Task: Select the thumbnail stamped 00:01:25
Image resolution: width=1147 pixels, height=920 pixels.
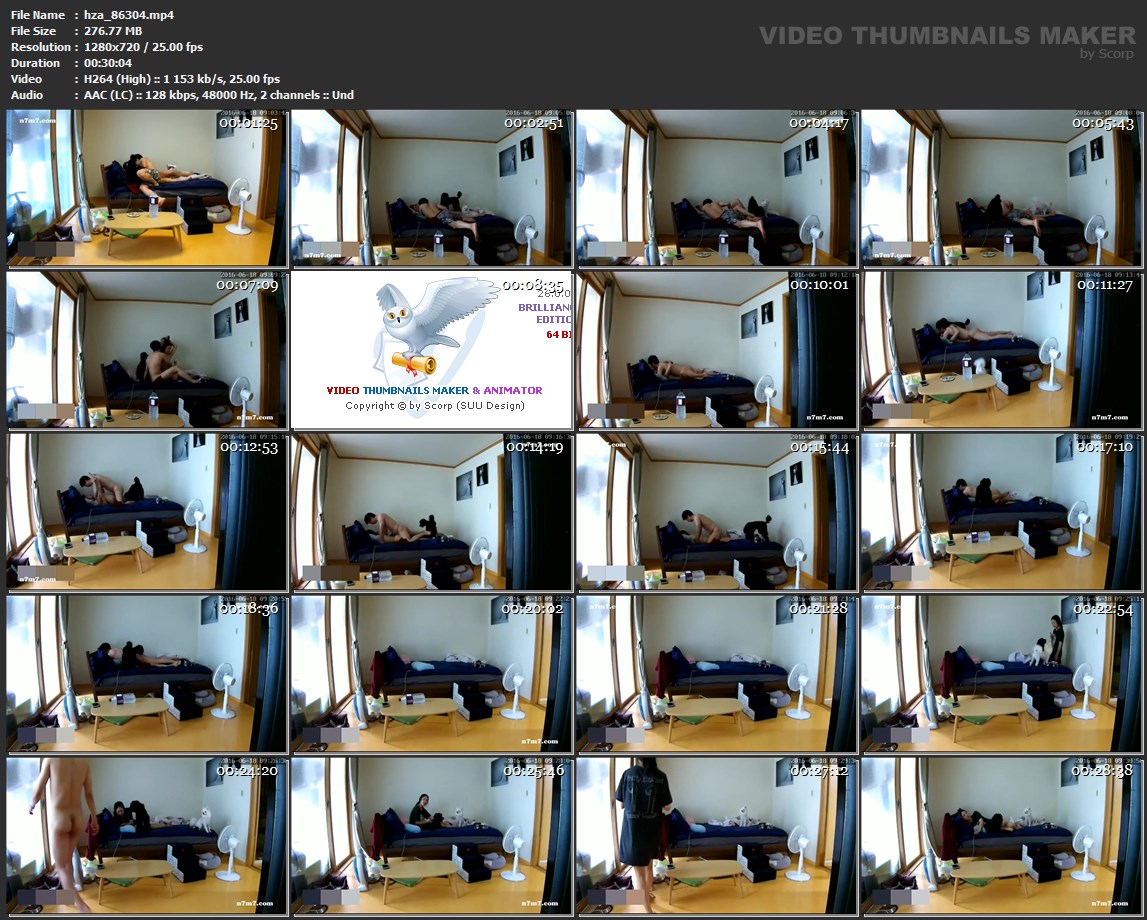Action: [147, 188]
